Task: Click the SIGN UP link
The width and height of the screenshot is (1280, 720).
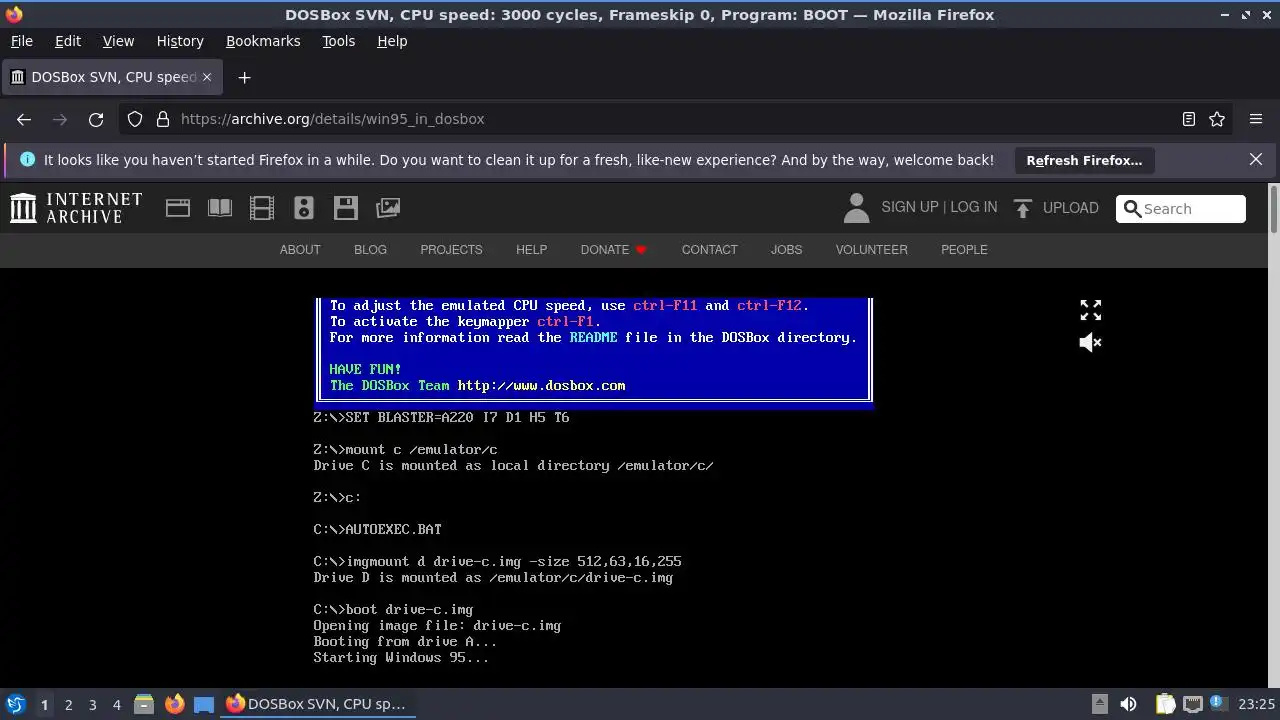Action: 909,207
